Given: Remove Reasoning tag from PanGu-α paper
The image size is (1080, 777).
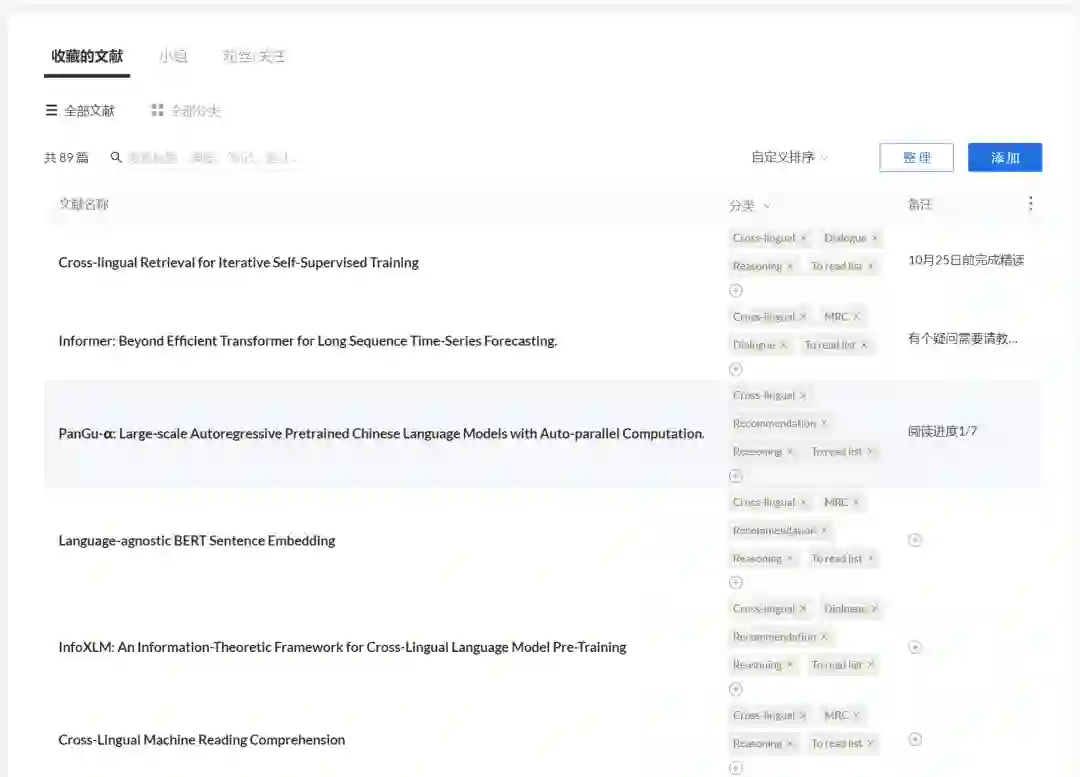Looking at the screenshot, I should [790, 452].
